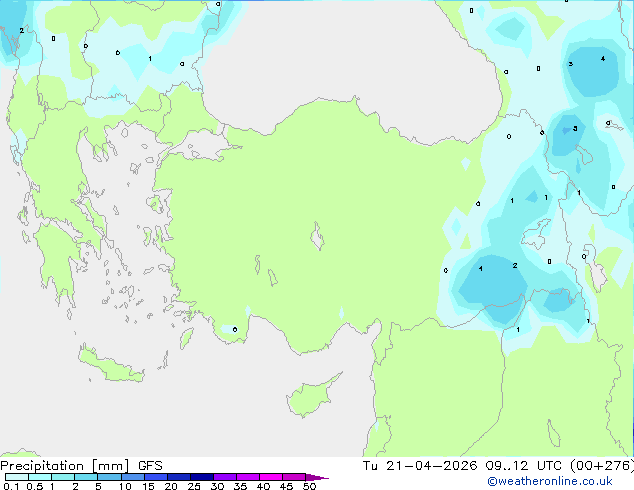Click the 30–35 mm purple legend swatch
The image size is (634, 490).
[x=225, y=477]
